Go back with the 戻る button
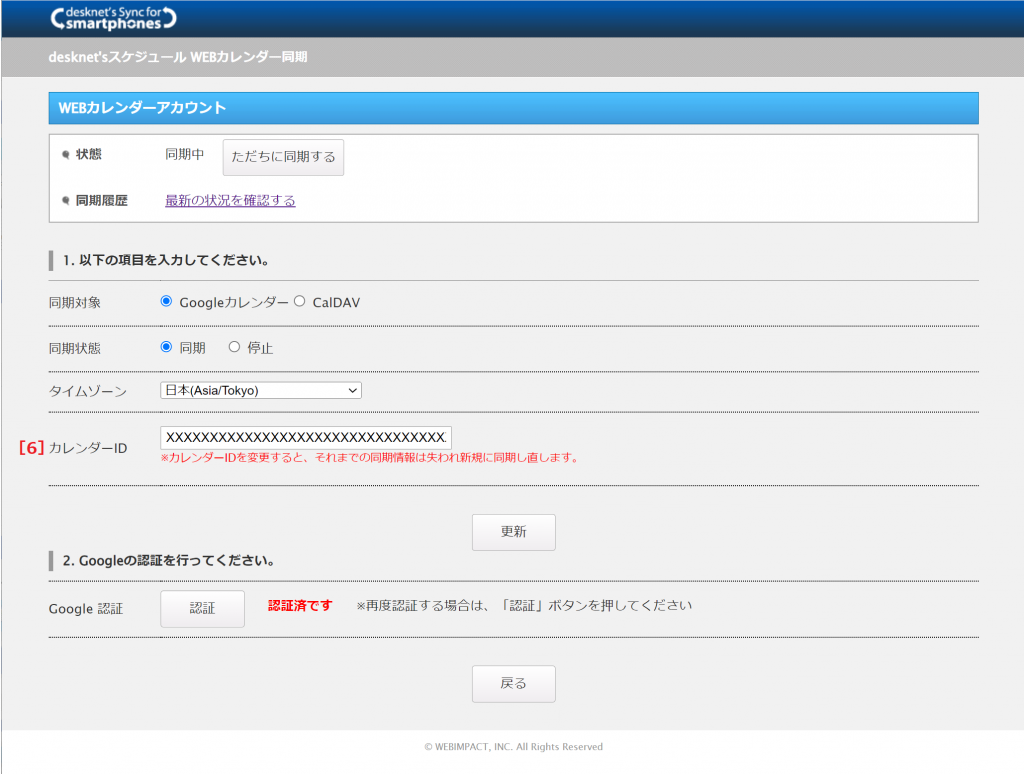This screenshot has width=1024, height=774. point(513,684)
